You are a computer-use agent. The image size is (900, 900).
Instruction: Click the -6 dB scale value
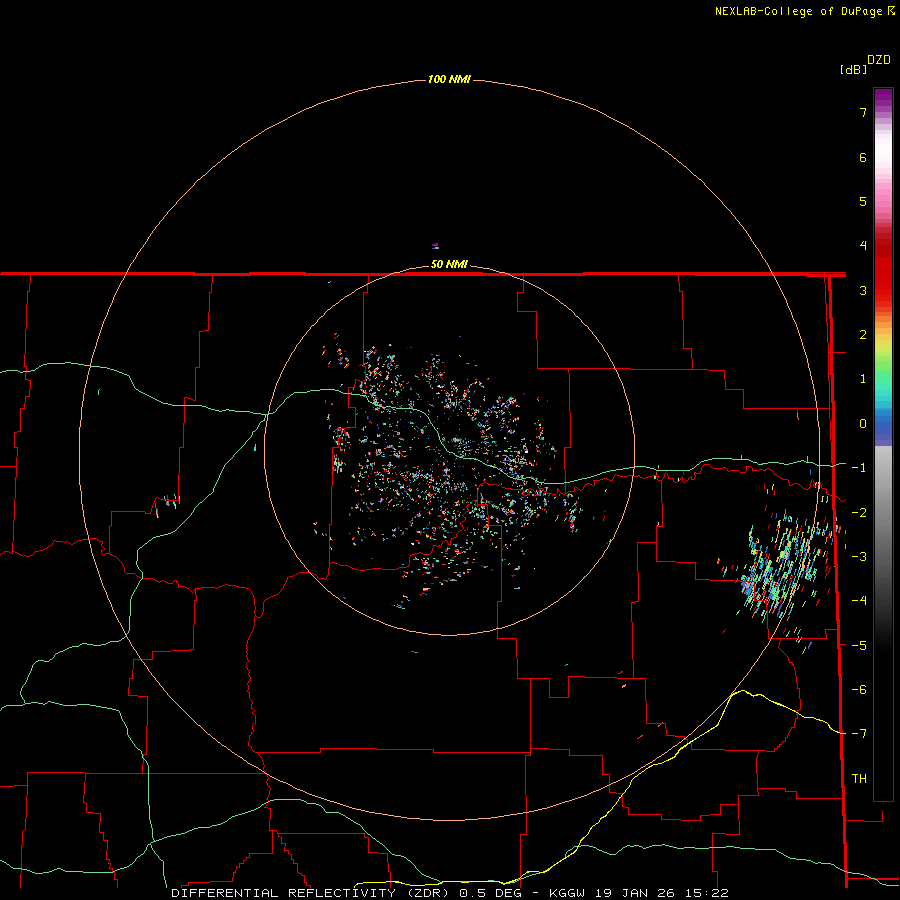point(859,690)
